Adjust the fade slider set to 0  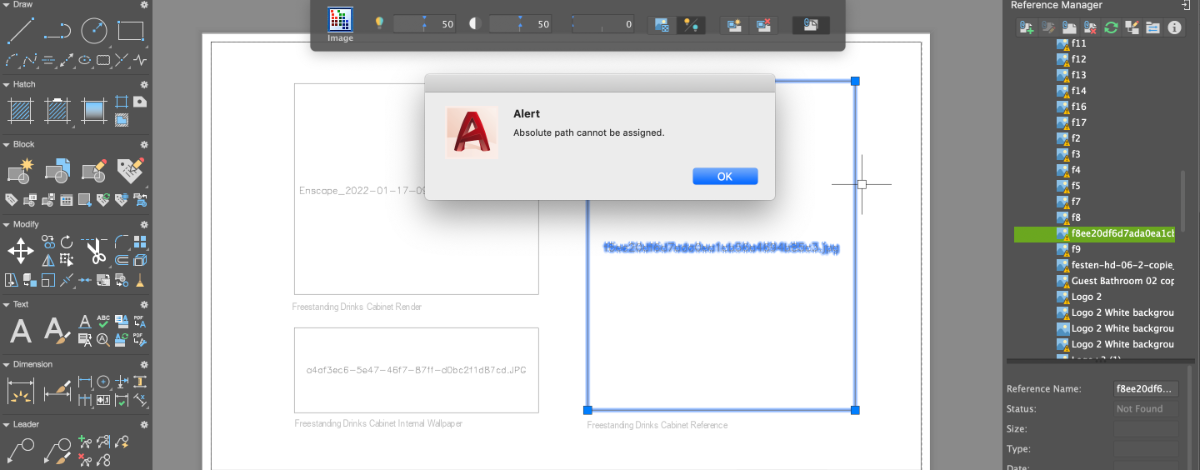coord(603,23)
